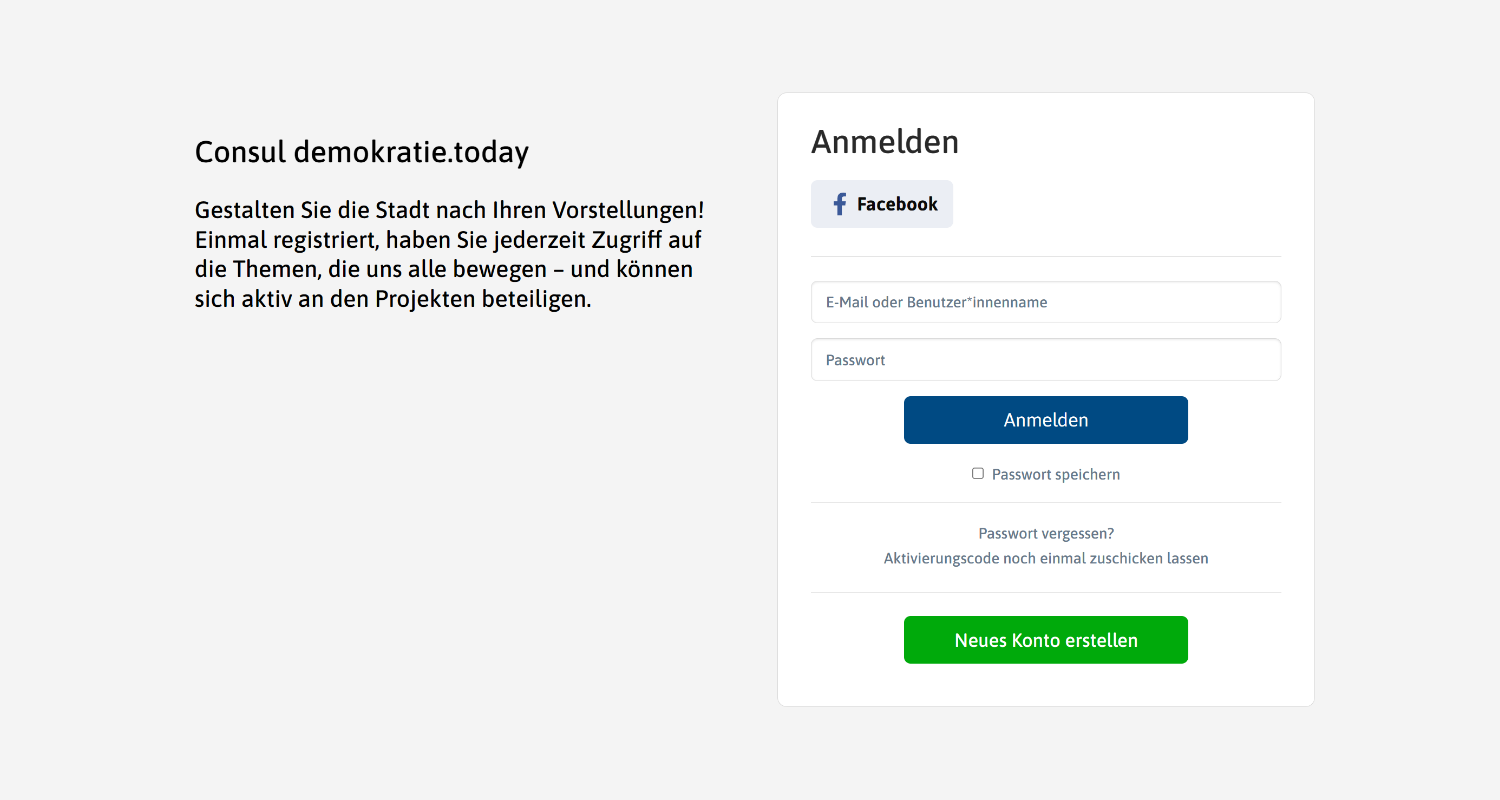Click into the Passwort input field
This screenshot has height=800, width=1500.
[x=1045, y=360]
